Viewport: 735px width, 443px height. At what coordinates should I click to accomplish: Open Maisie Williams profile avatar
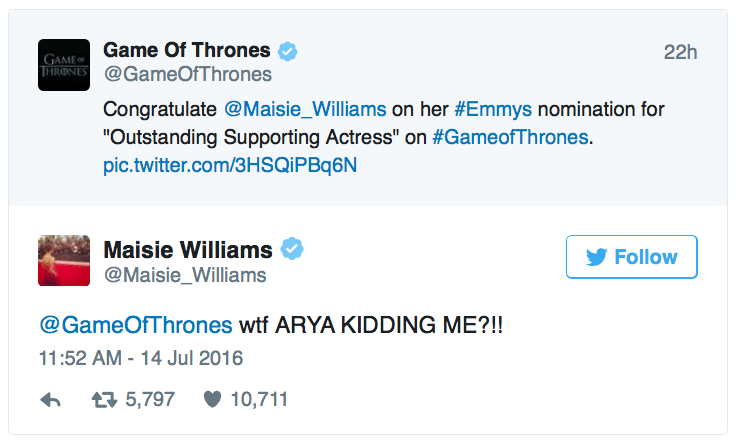click(64, 262)
